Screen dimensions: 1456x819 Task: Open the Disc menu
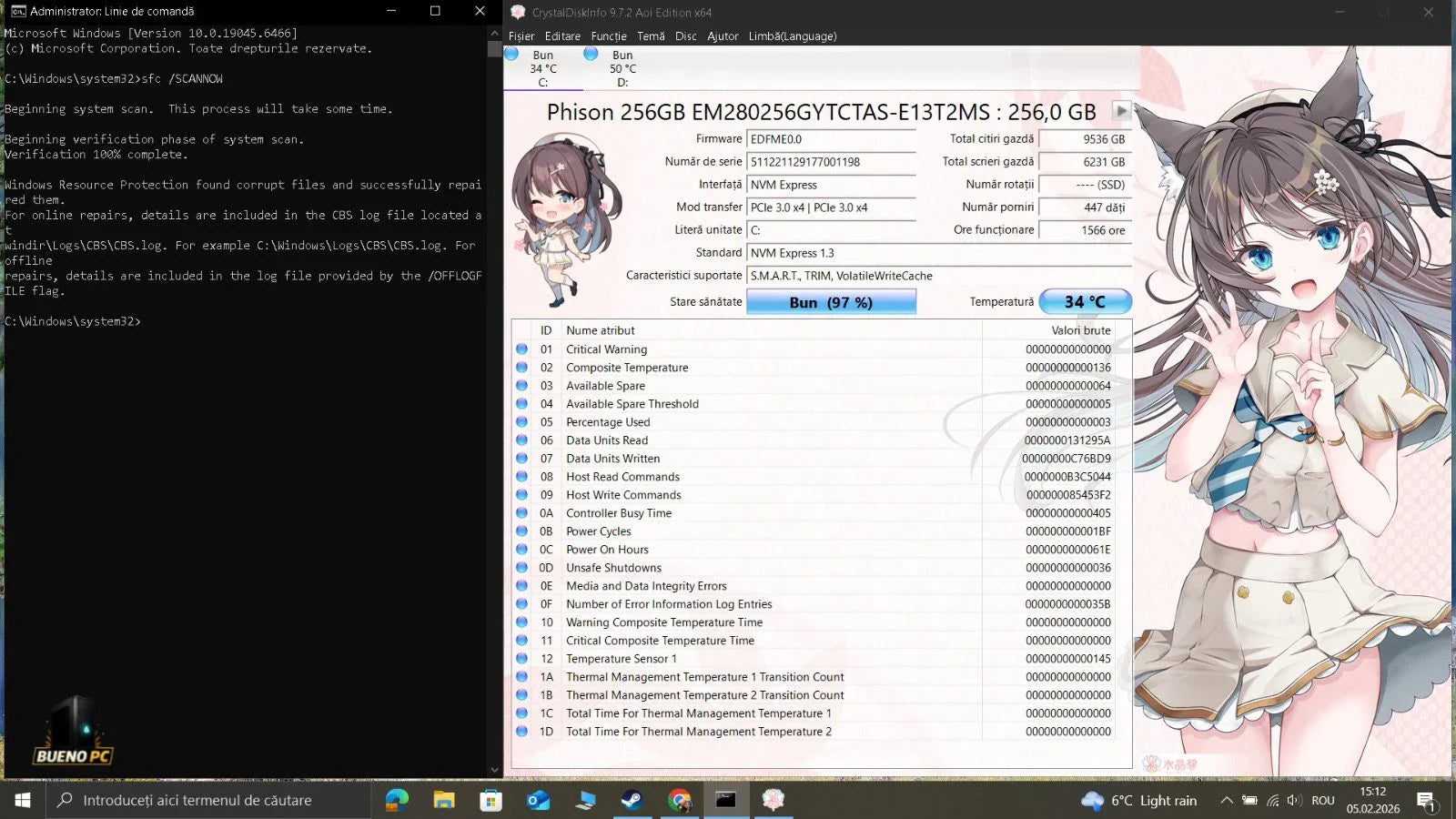[x=686, y=36]
